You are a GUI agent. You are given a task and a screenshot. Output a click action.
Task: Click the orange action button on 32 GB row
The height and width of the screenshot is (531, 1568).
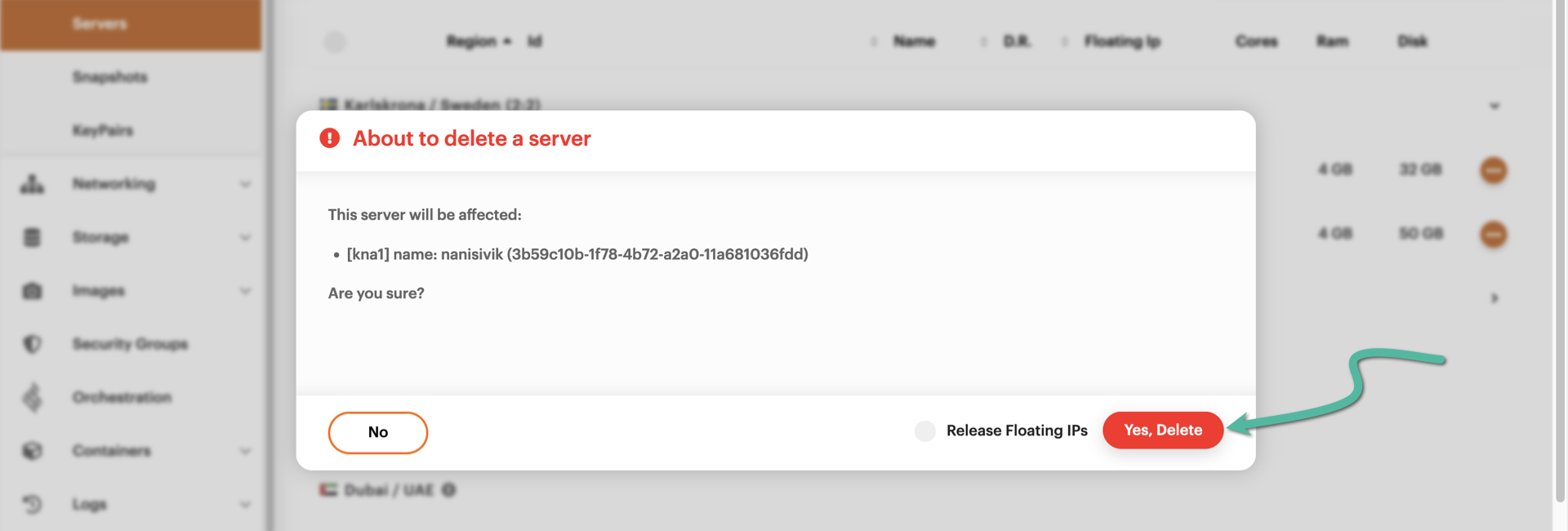pyautogui.click(x=1494, y=170)
